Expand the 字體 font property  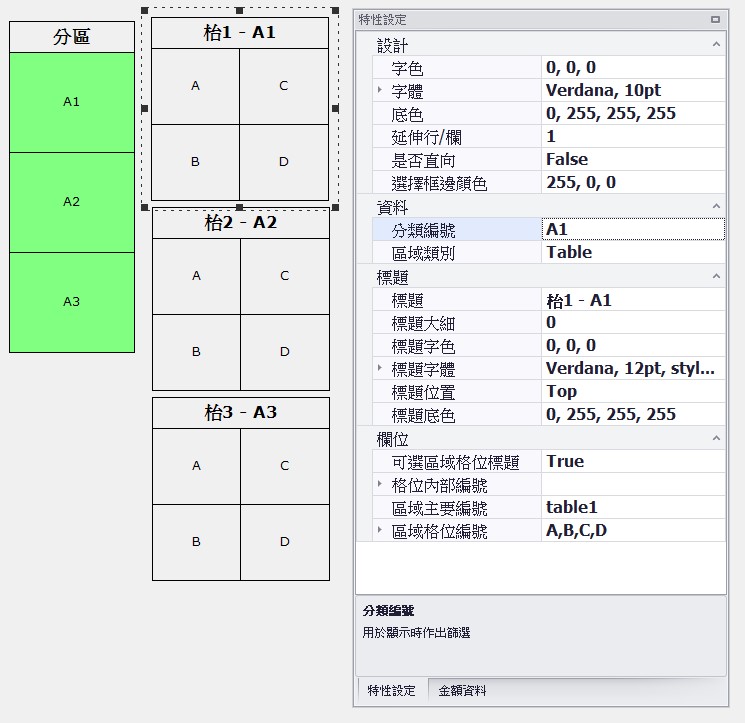point(380,91)
